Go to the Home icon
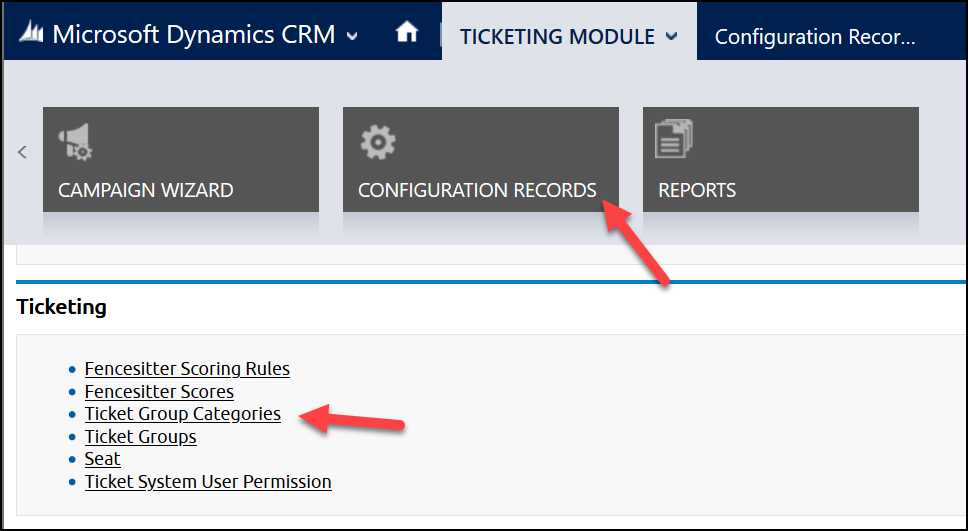This screenshot has height=531, width=968. (407, 32)
